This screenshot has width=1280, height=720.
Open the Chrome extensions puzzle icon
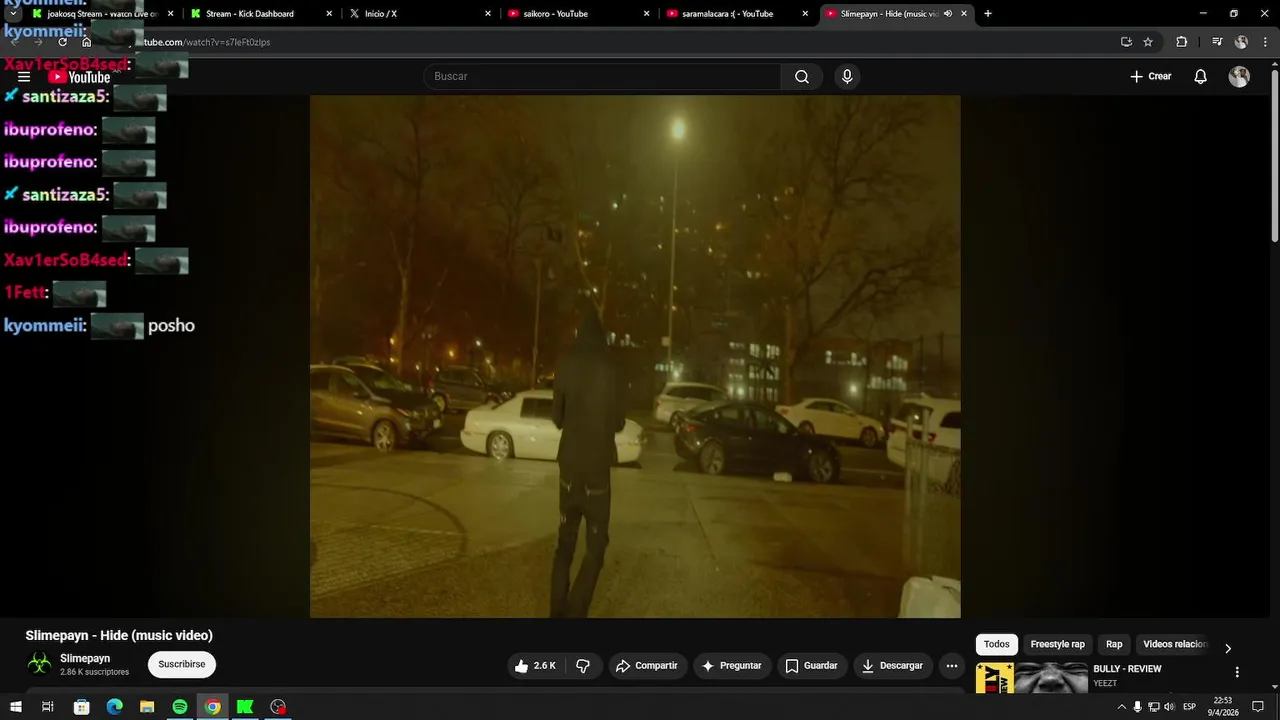pyautogui.click(x=1182, y=42)
